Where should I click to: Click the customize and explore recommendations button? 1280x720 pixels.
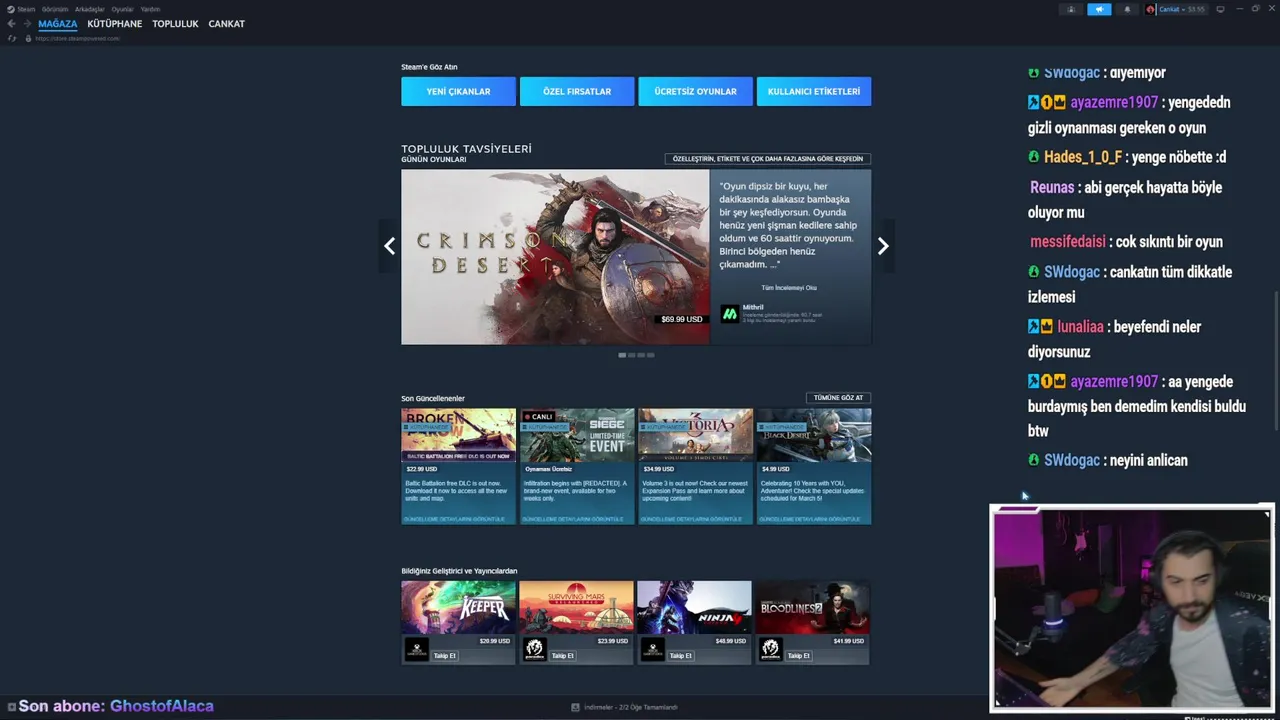(768, 159)
